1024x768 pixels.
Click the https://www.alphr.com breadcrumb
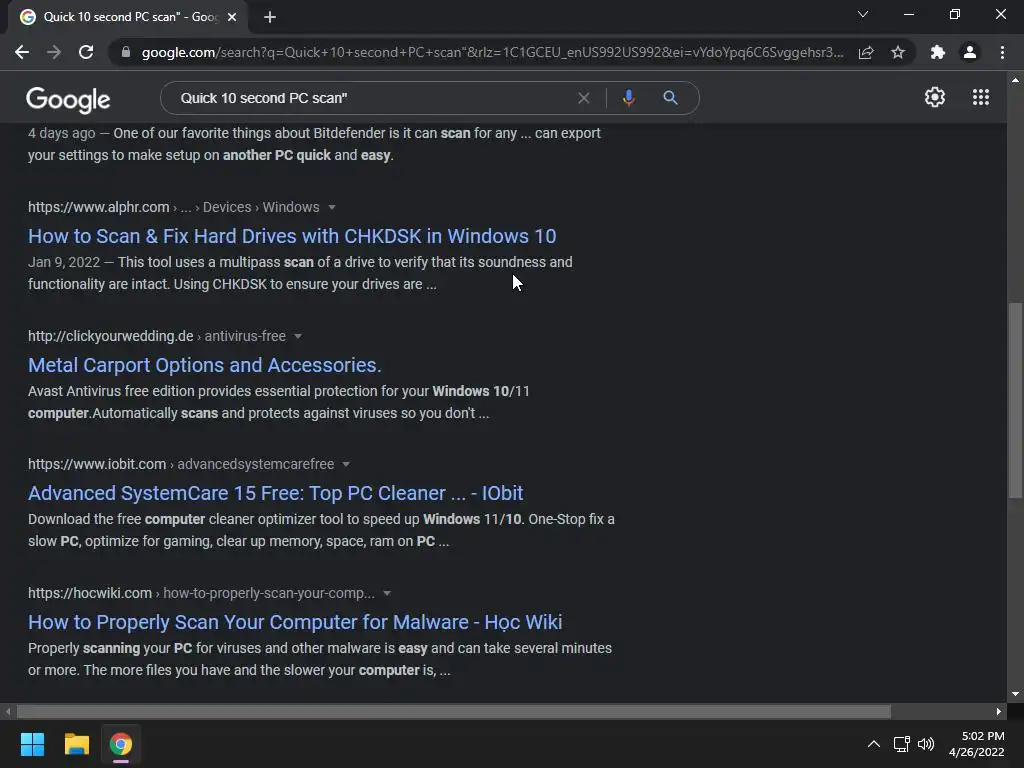click(x=99, y=207)
